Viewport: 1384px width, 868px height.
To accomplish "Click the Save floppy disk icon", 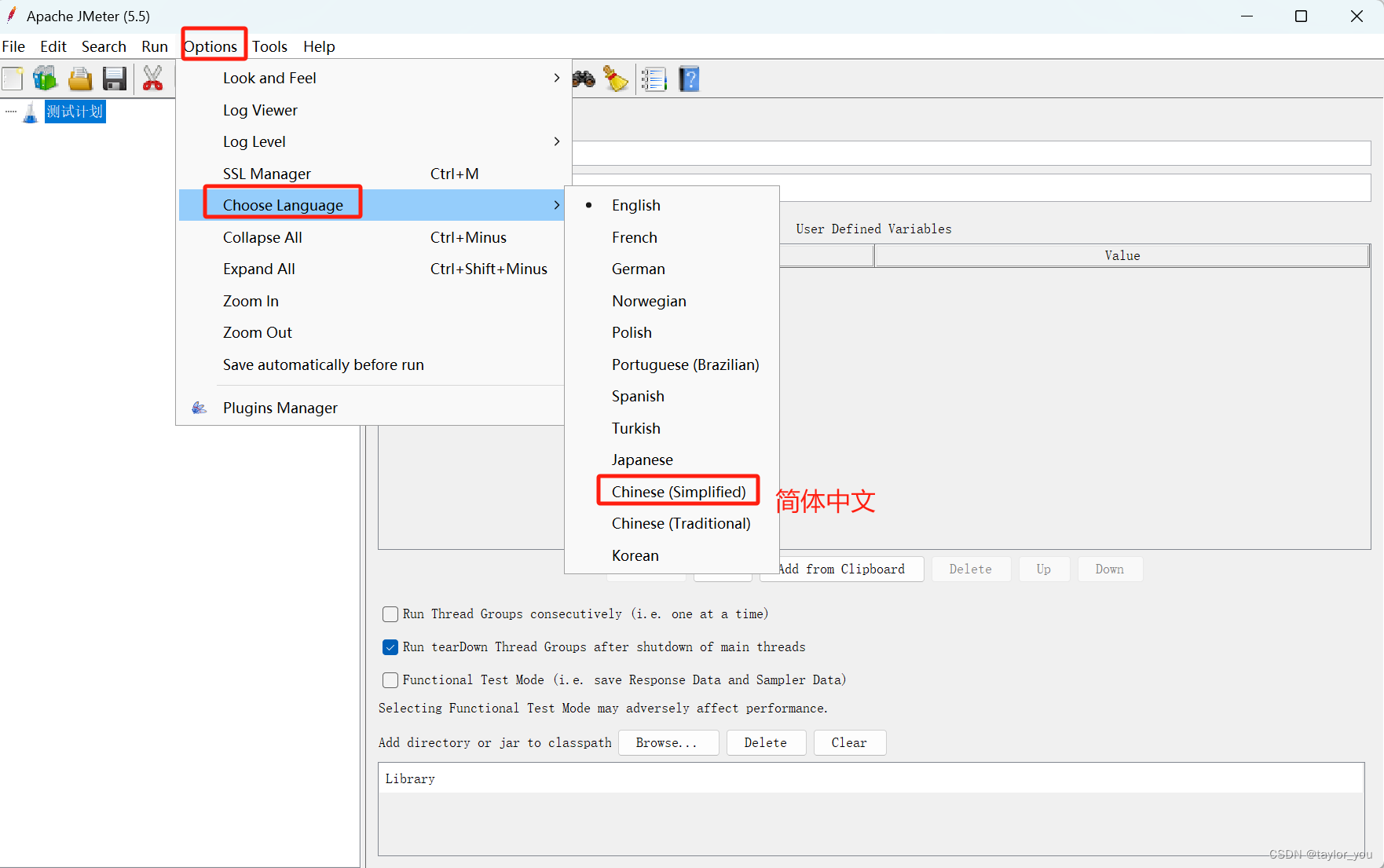I will [x=115, y=79].
